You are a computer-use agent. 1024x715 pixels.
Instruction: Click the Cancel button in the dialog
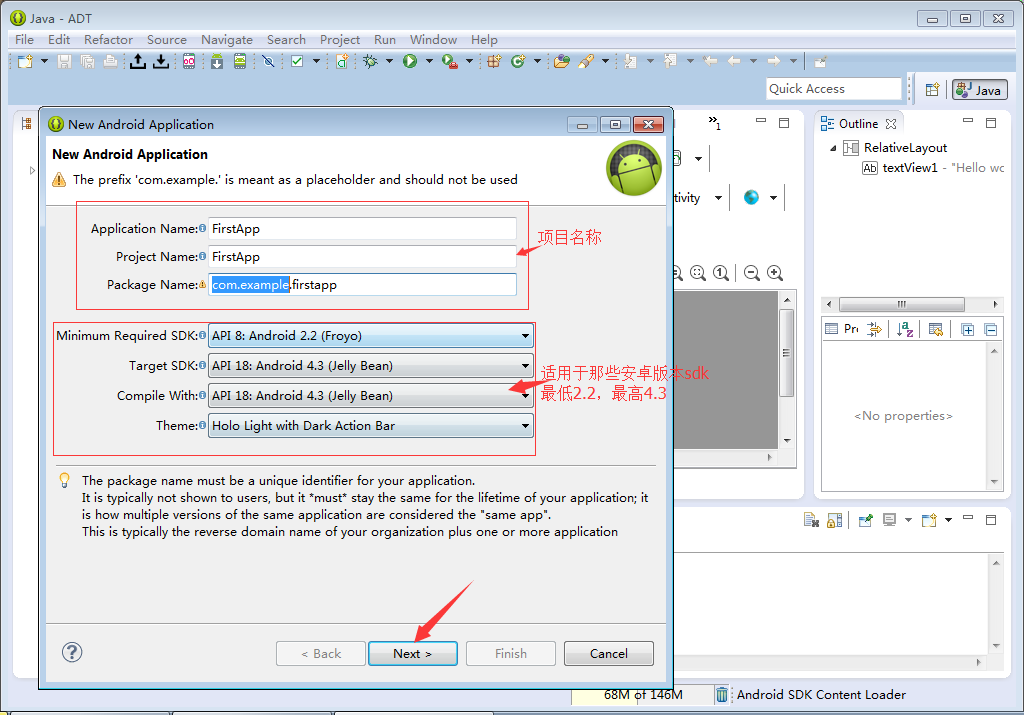click(609, 654)
